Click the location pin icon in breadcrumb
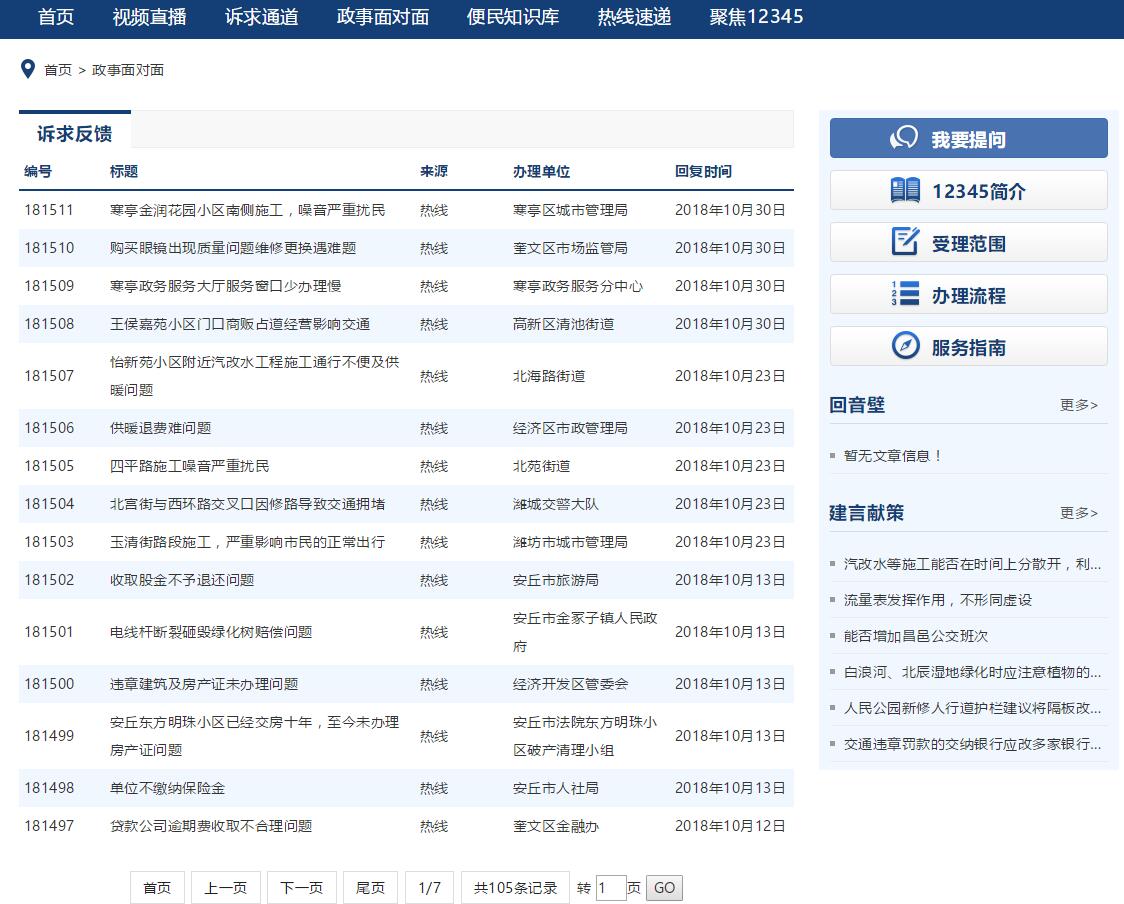 coord(28,69)
